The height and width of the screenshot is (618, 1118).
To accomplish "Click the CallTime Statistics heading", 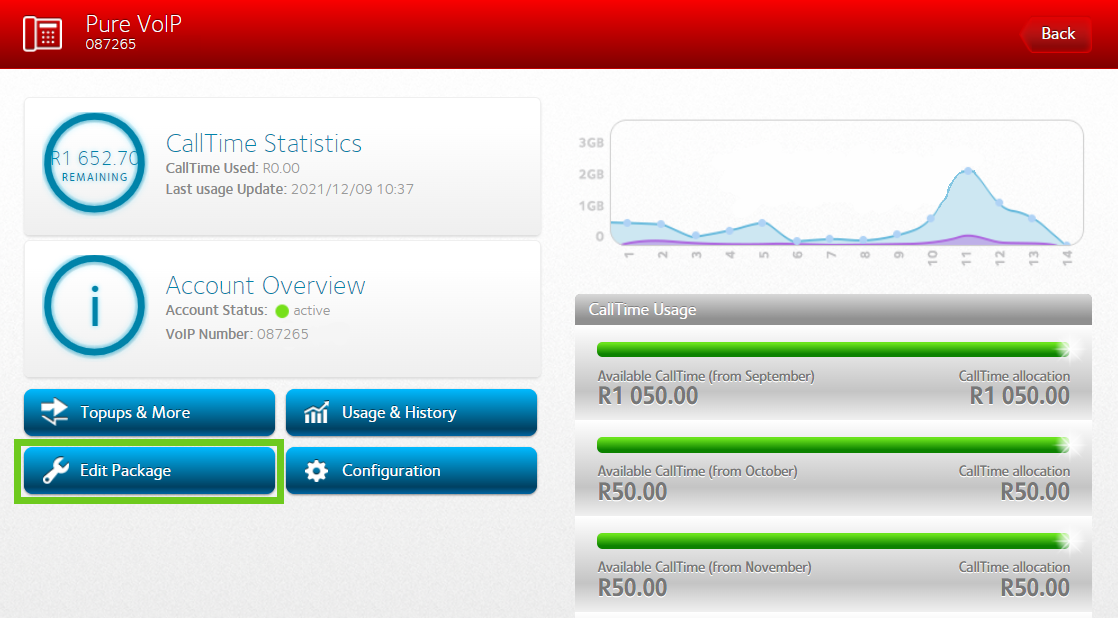I will pos(264,143).
